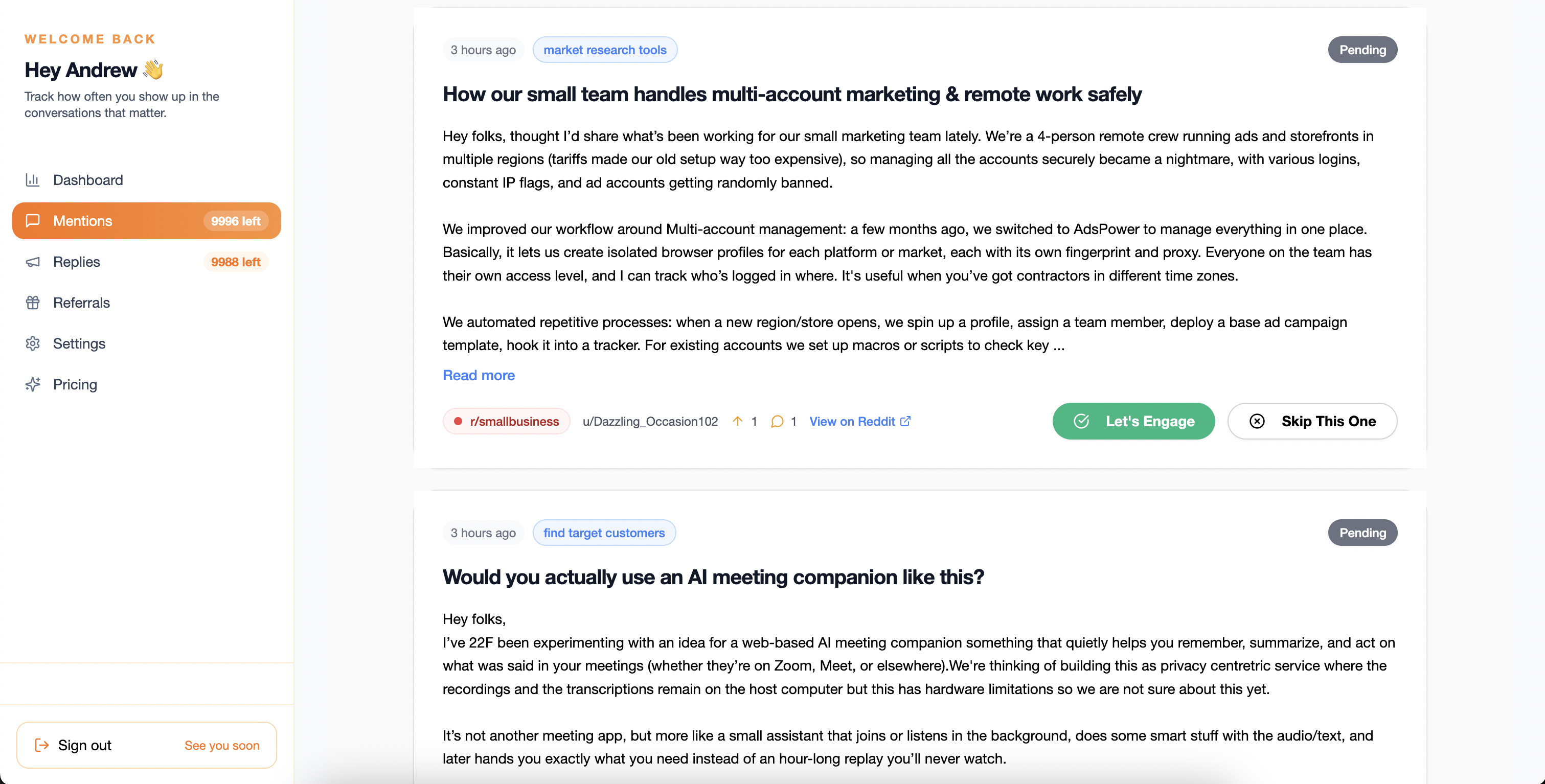Screen dimensions: 1545x784
Task: Click the upvote arrow icon on the post
Action: point(737,421)
